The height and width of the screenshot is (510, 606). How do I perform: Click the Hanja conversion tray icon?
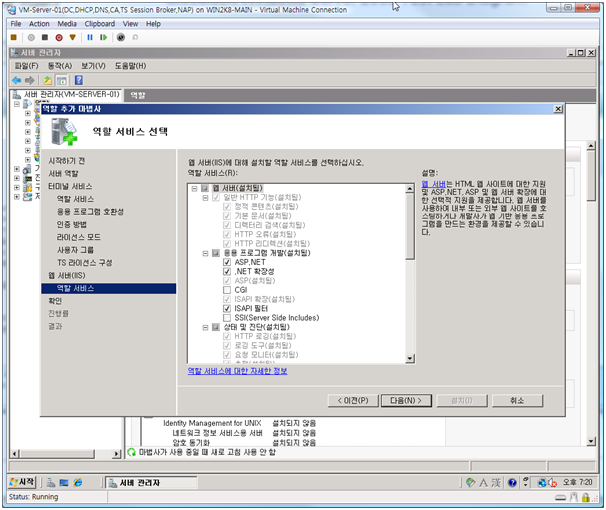496,483
